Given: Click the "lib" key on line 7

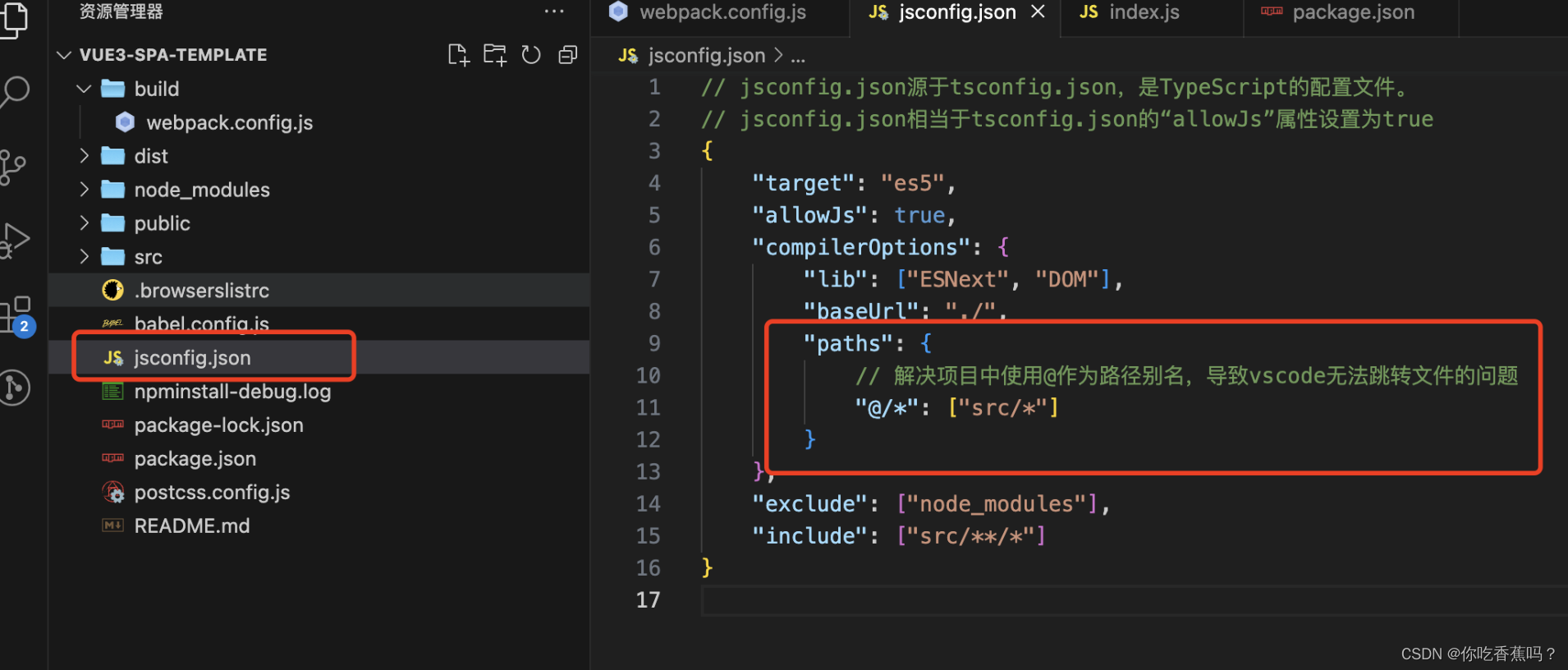Looking at the screenshot, I should tap(835, 279).
